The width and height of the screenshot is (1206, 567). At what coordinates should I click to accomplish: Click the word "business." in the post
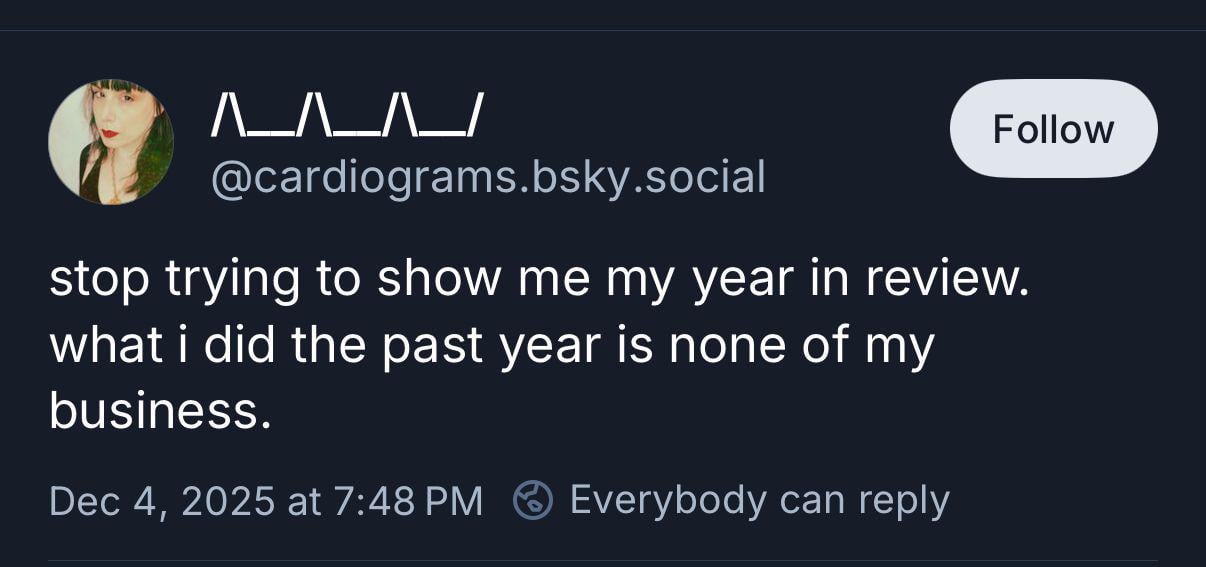point(160,410)
